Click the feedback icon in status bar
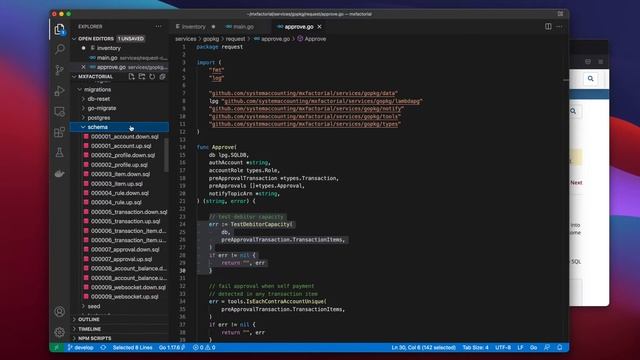640x360 pixels. [547, 347]
